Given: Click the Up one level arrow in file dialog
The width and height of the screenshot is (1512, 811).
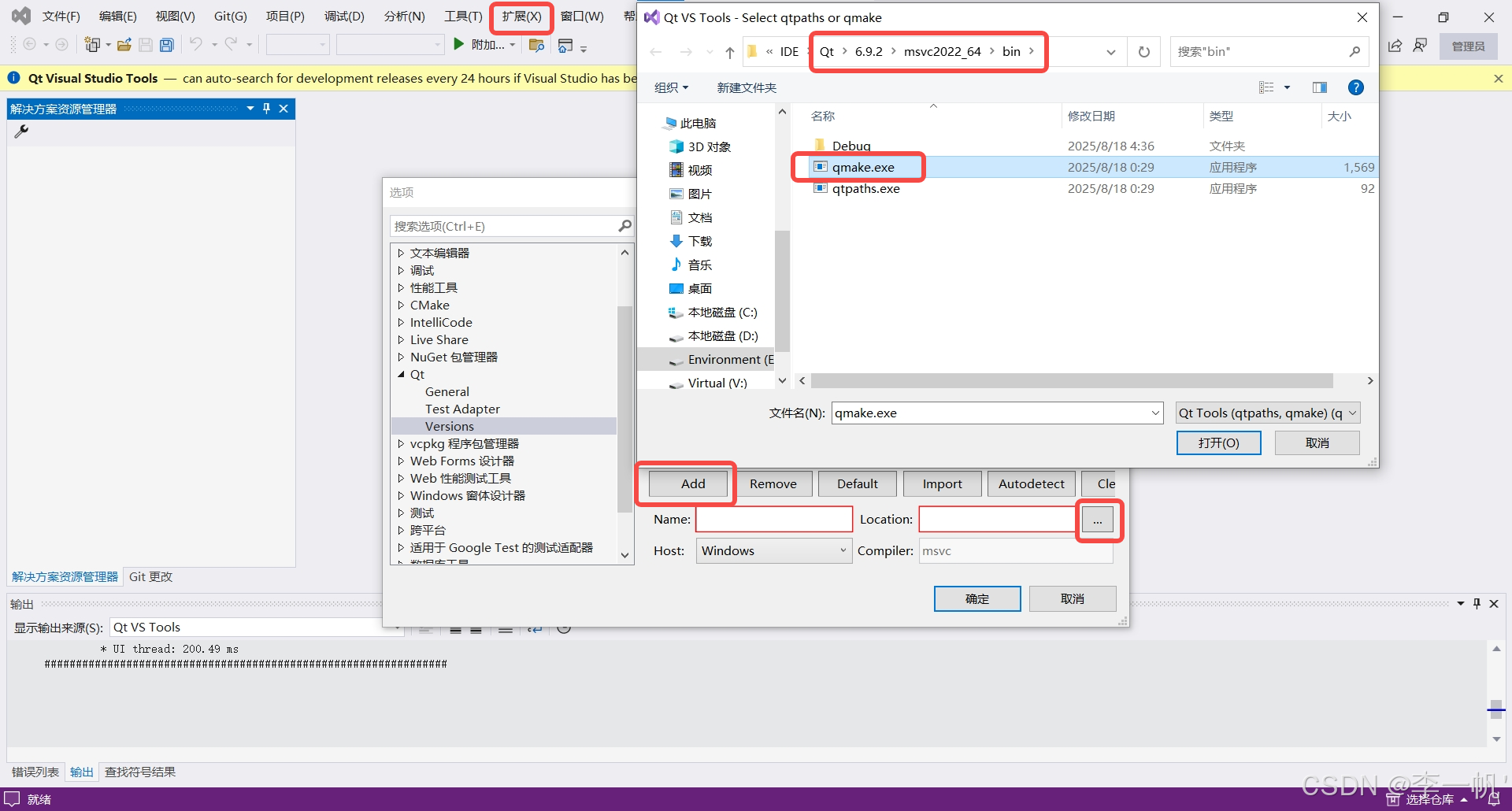Looking at the screenshot, I should pyautogui.click(x=730, y=52).
